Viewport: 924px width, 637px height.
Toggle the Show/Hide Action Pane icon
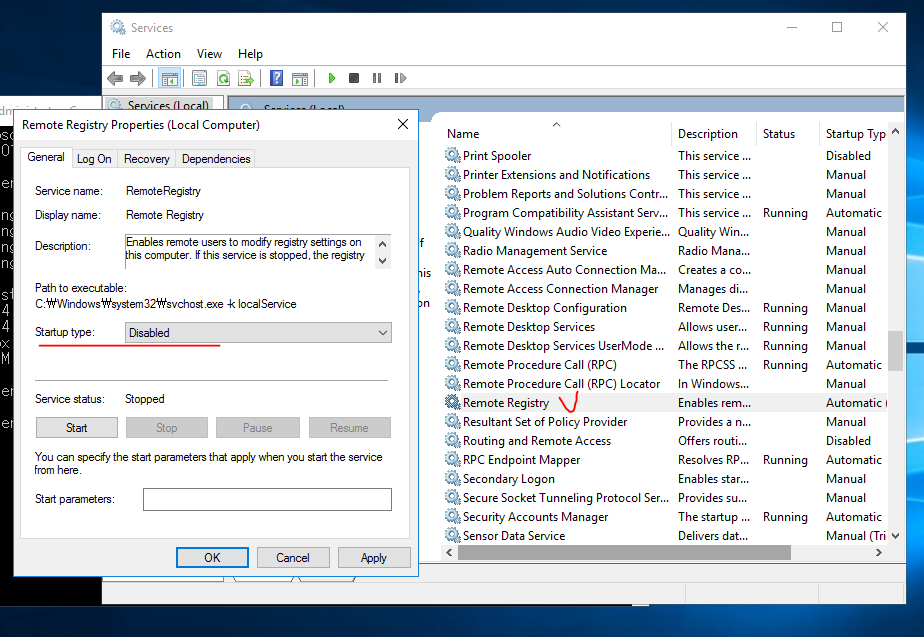300,78
